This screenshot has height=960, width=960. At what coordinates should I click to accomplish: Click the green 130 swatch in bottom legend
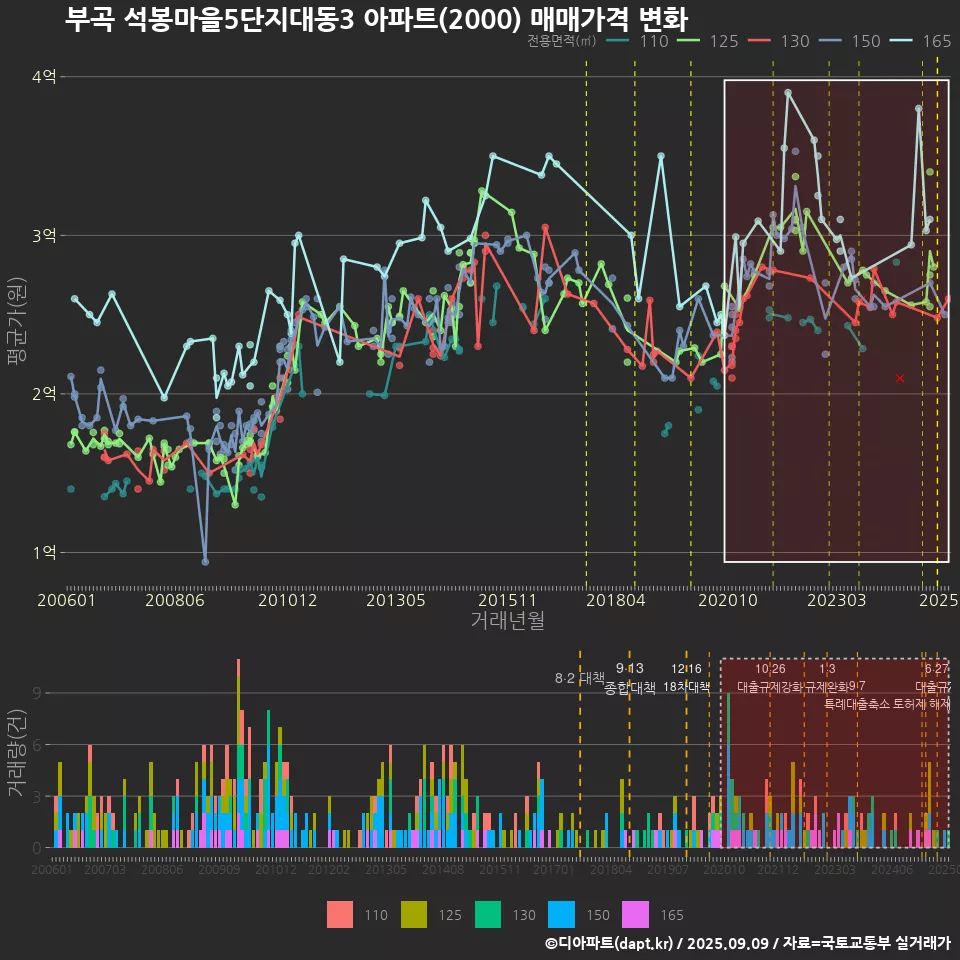(x=488, y=915)
